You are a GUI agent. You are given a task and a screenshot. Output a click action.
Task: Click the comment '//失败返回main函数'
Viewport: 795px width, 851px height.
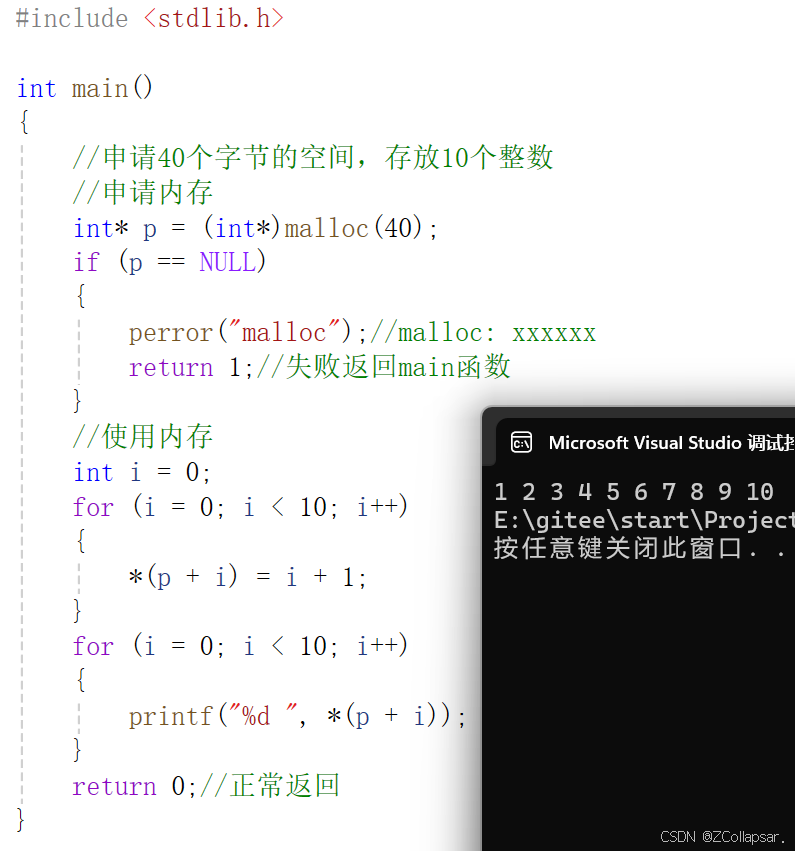[x=384, y=367]
